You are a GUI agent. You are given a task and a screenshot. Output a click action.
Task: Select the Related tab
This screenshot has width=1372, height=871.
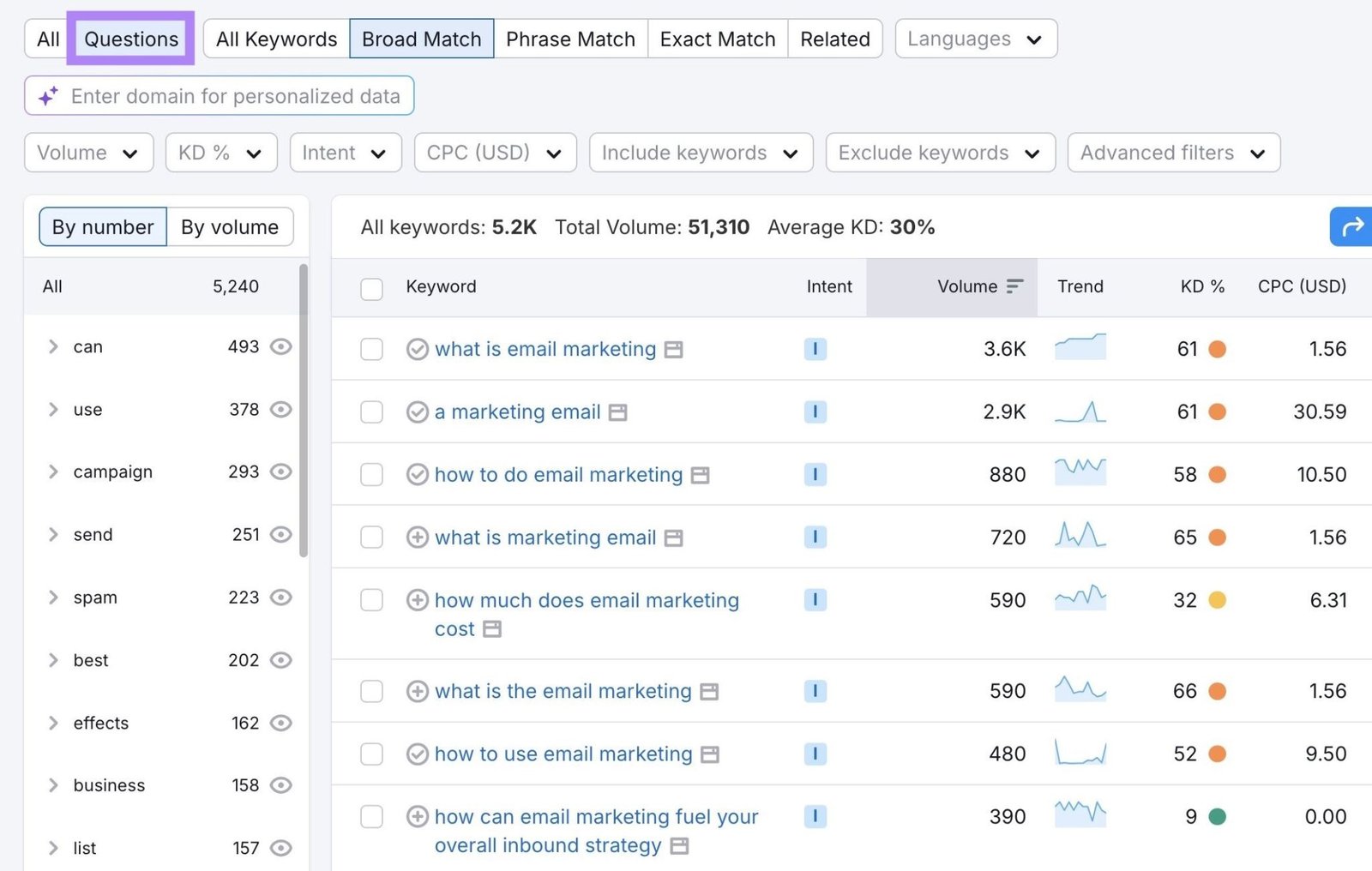pyautogui.click(x=835, y=39)
